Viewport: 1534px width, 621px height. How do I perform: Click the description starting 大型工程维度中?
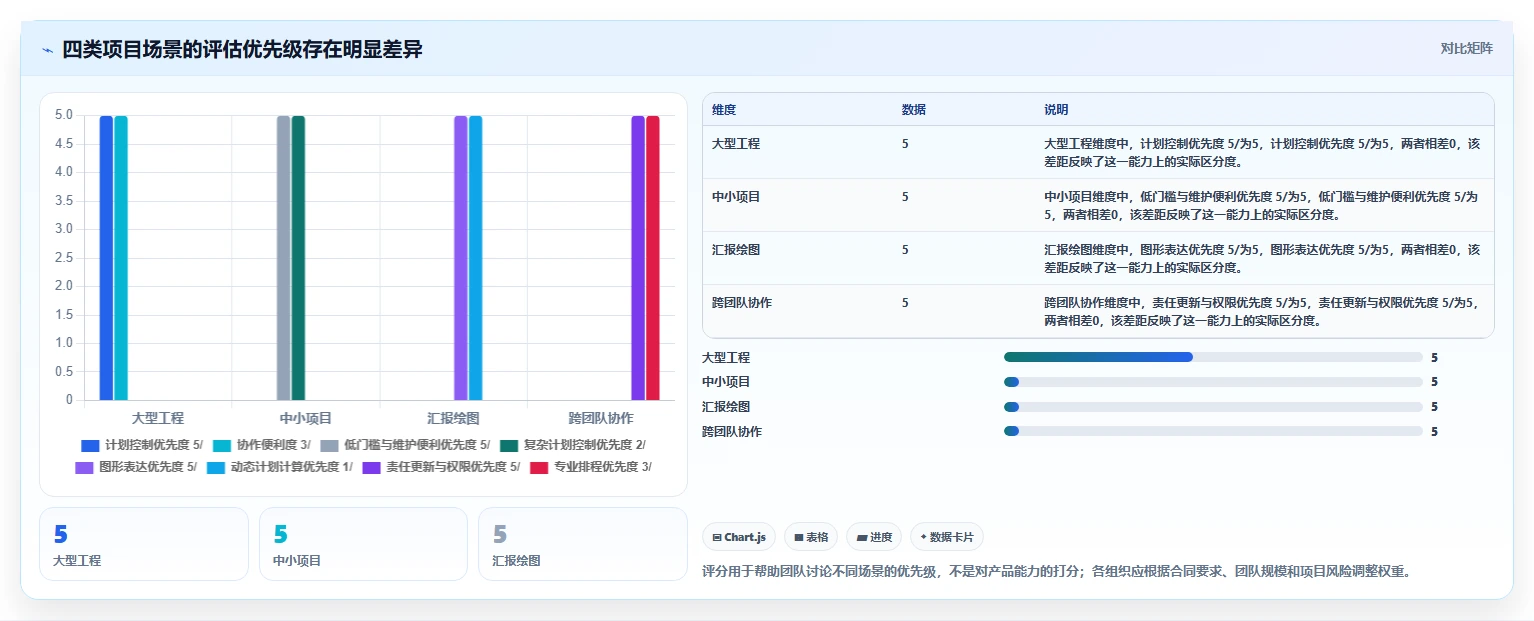pyautogui.click(x=1262, y=152)
